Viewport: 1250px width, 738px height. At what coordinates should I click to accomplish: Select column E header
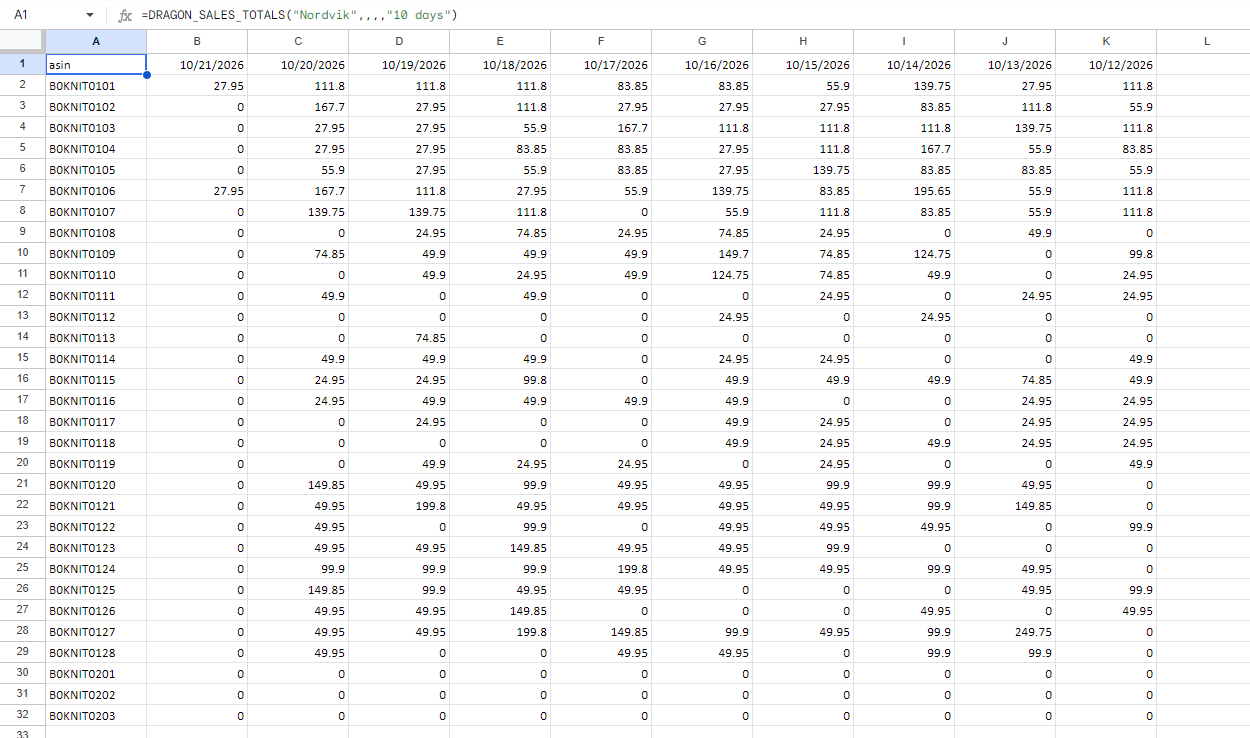coord(500,41)
